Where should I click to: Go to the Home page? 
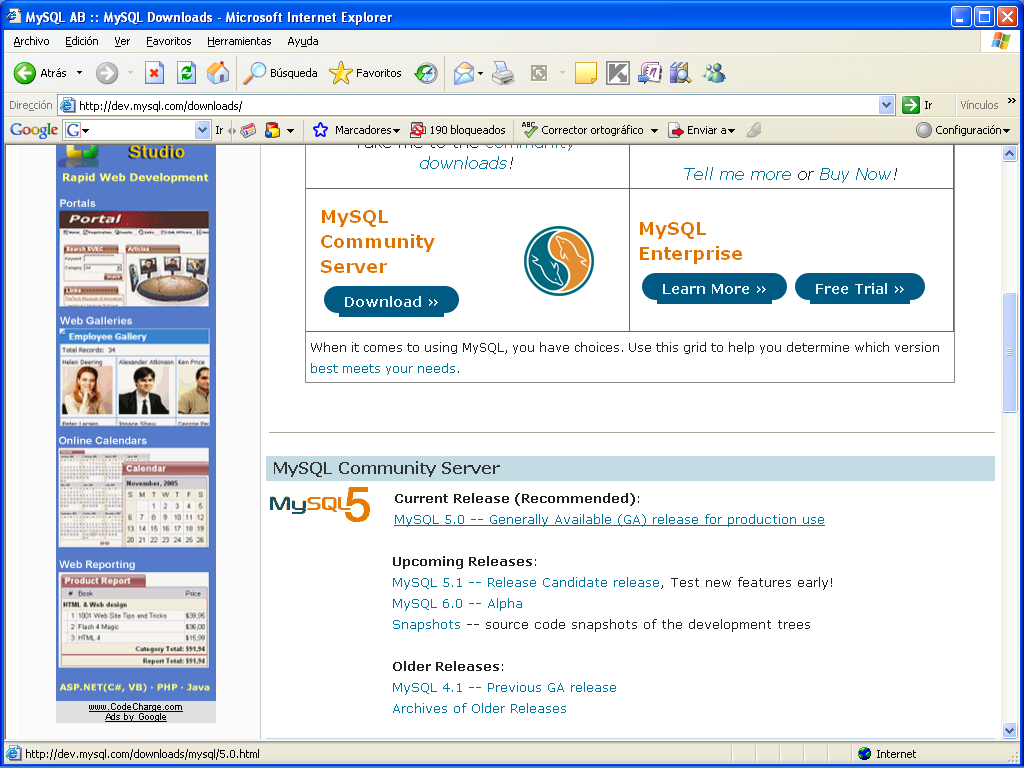218,73
